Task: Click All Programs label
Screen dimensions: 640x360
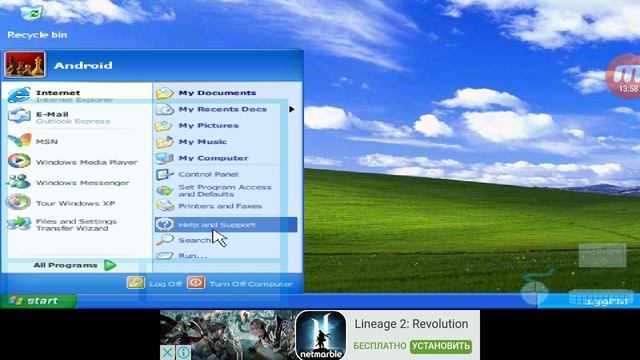Action: pyautogui.click(x=65, y=265)
